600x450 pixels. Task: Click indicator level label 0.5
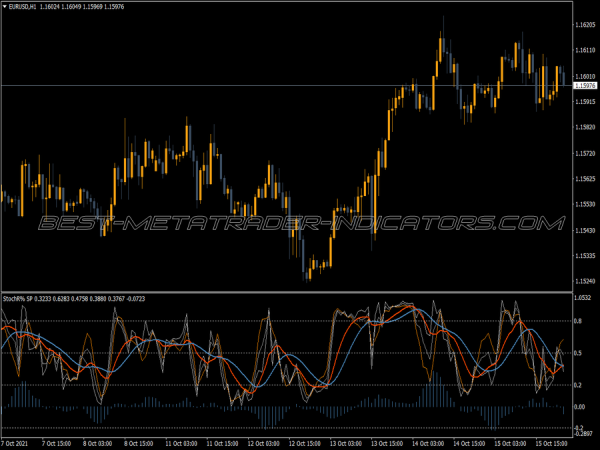point(578,353)
